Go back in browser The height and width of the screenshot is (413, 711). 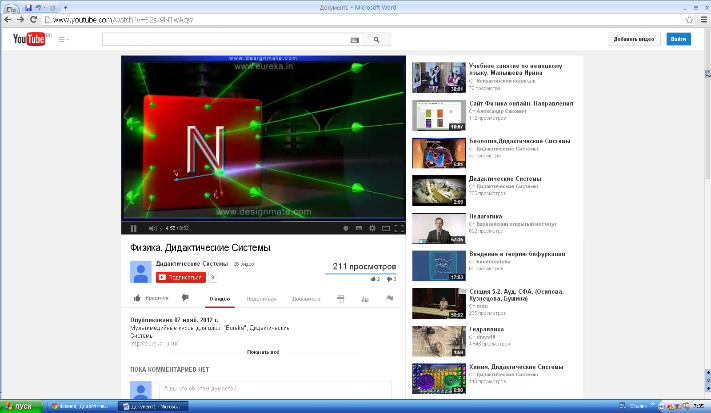coord(8,19)
